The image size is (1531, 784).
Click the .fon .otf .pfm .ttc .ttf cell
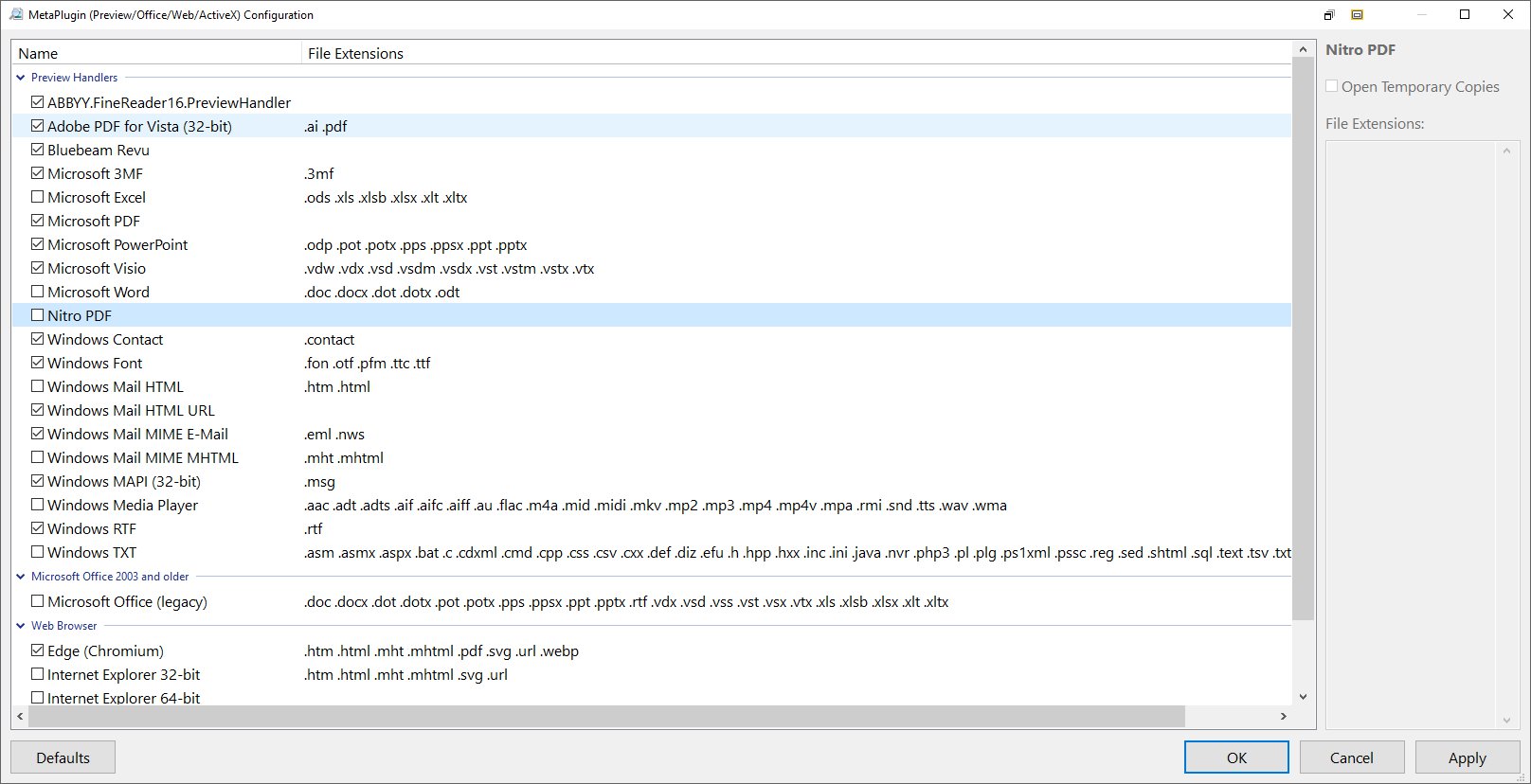click(368, 363)
